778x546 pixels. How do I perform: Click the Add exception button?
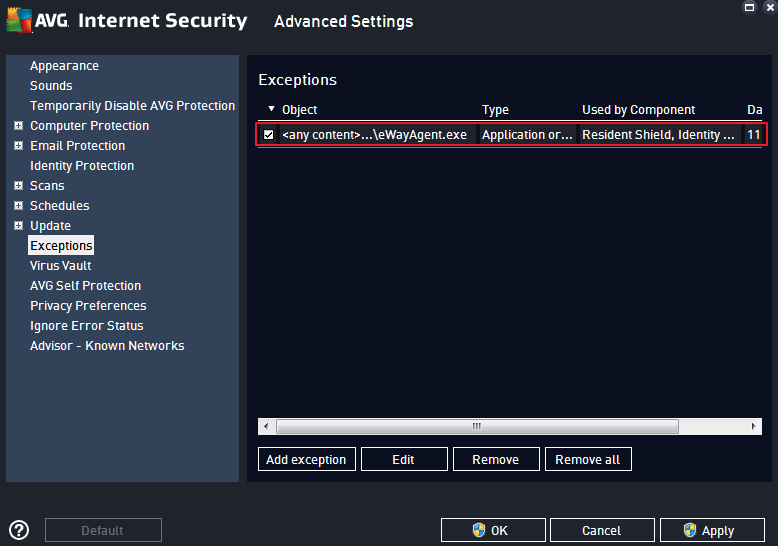307,460
